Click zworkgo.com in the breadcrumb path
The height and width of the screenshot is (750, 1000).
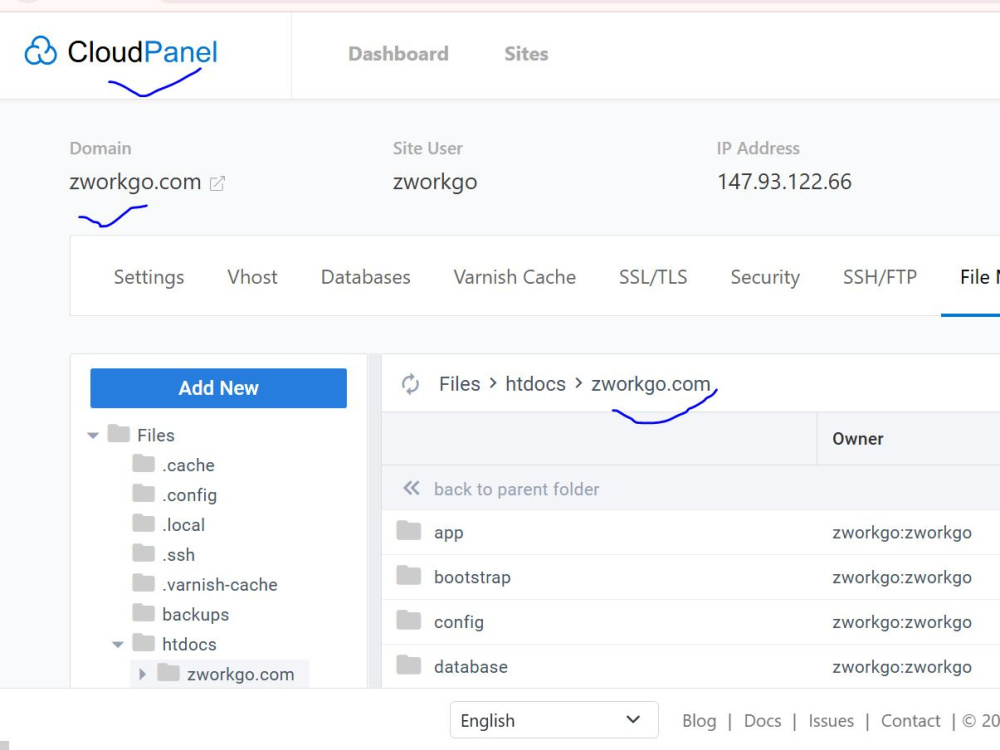tap(651, 384)
